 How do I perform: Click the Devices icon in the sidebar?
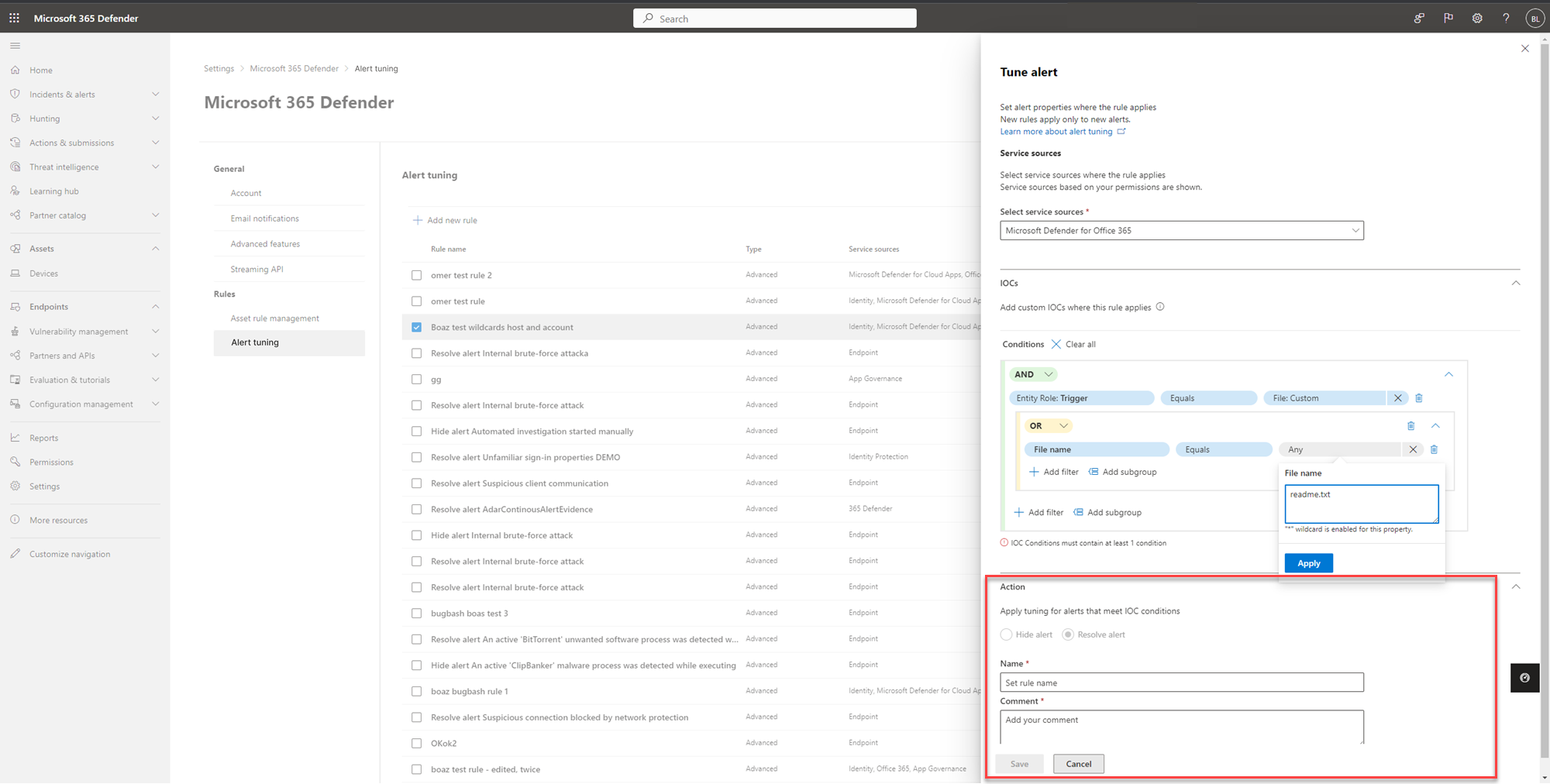point(15,273)
